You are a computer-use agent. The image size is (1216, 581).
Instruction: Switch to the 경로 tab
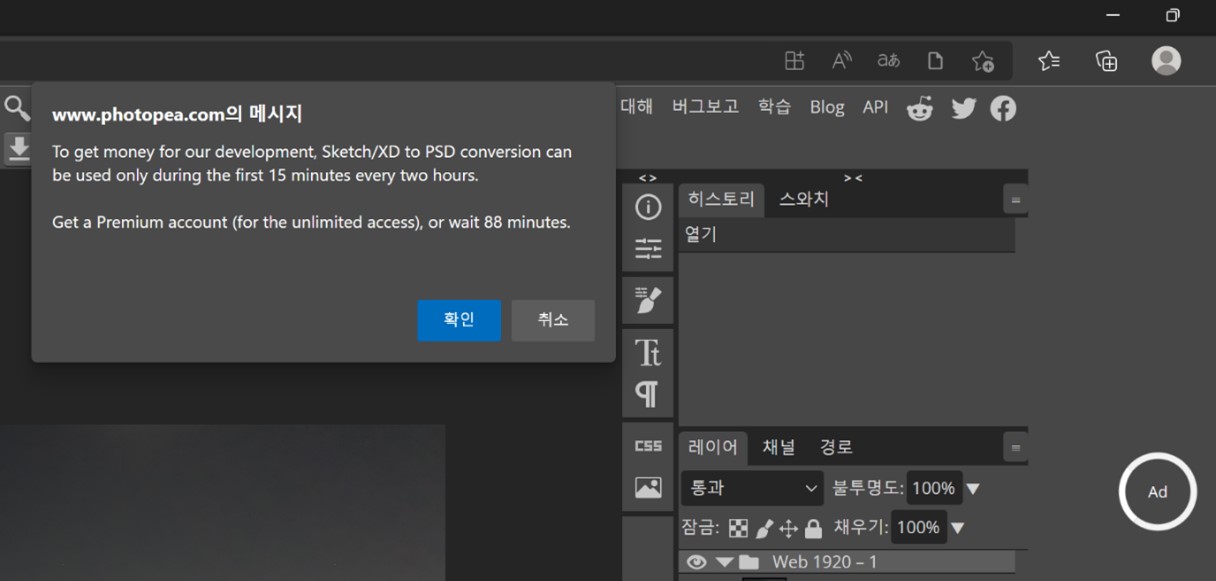click(837, 447)
